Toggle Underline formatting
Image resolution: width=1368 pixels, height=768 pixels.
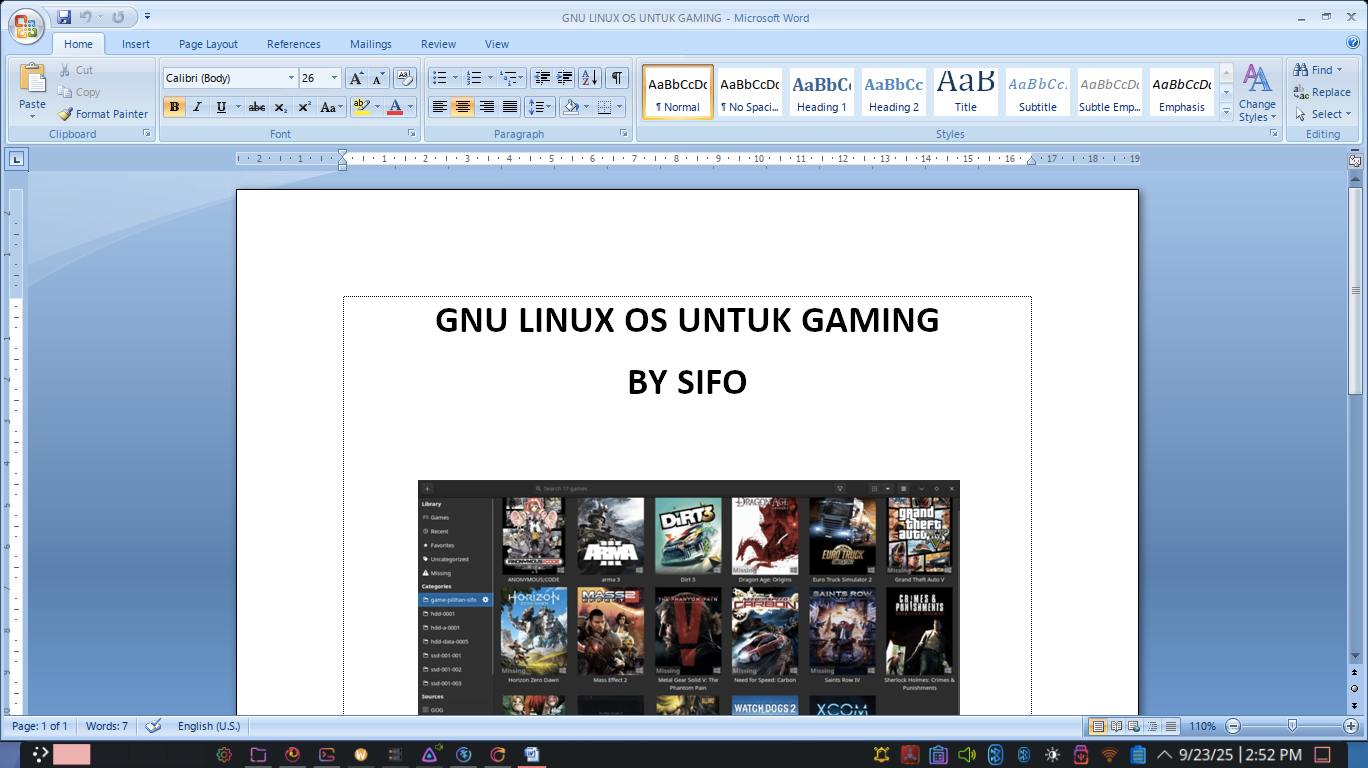click(x=221, y=107)
